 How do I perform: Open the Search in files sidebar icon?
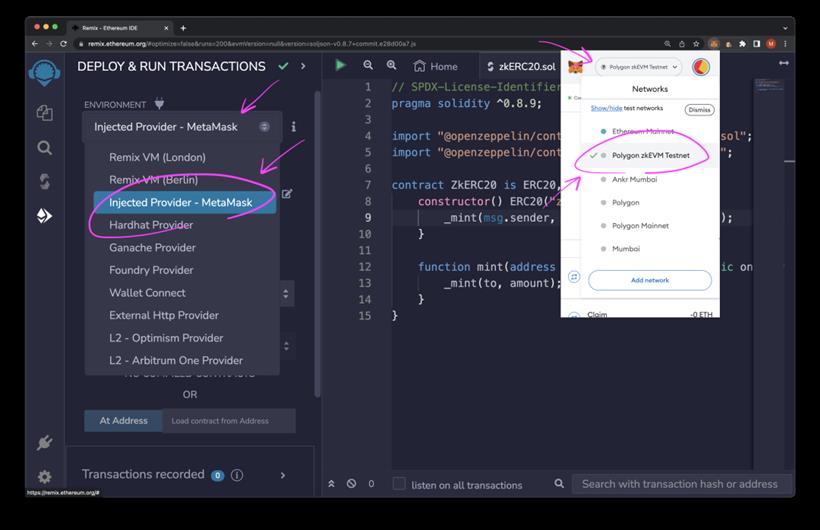click(44, 148)
